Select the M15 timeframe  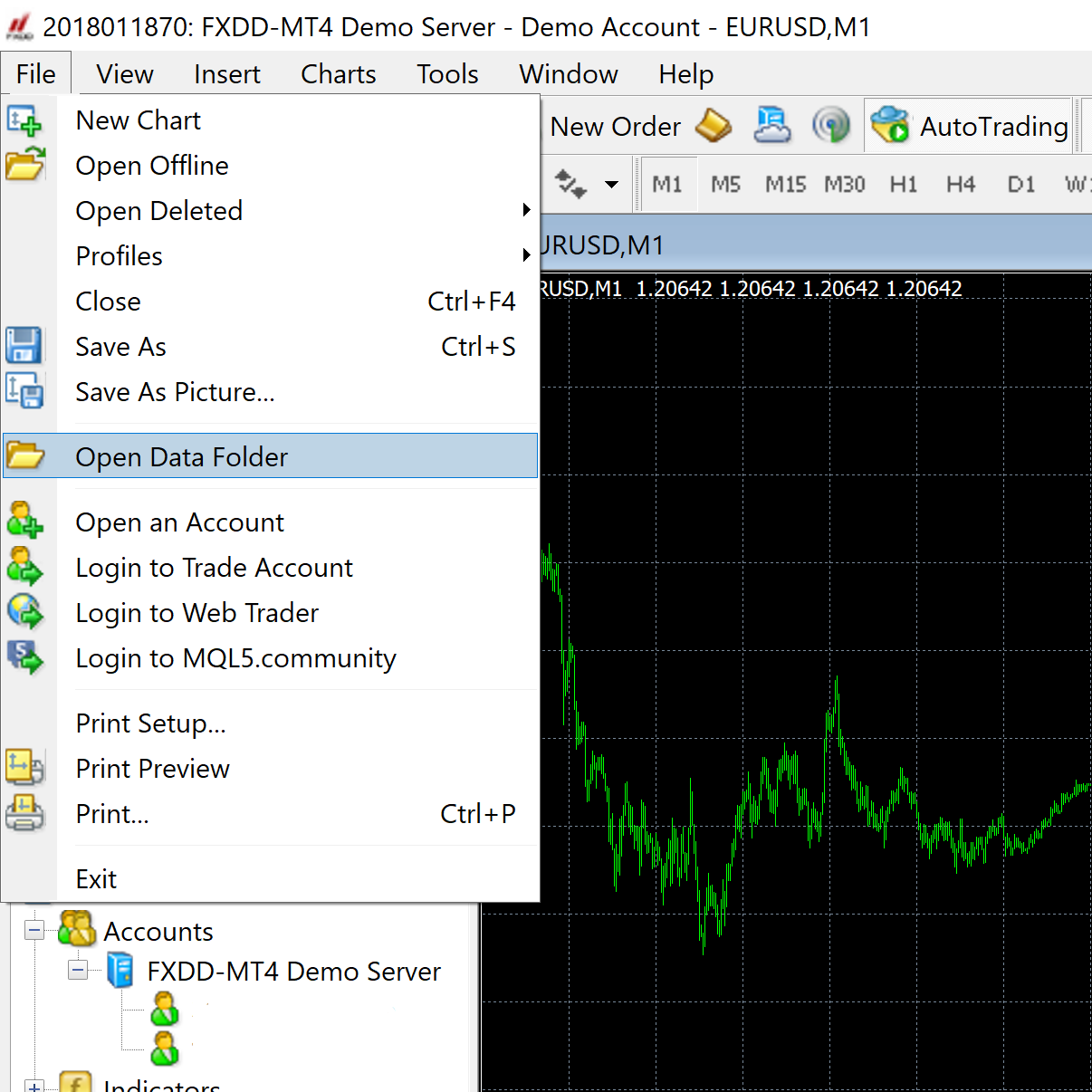785,185
